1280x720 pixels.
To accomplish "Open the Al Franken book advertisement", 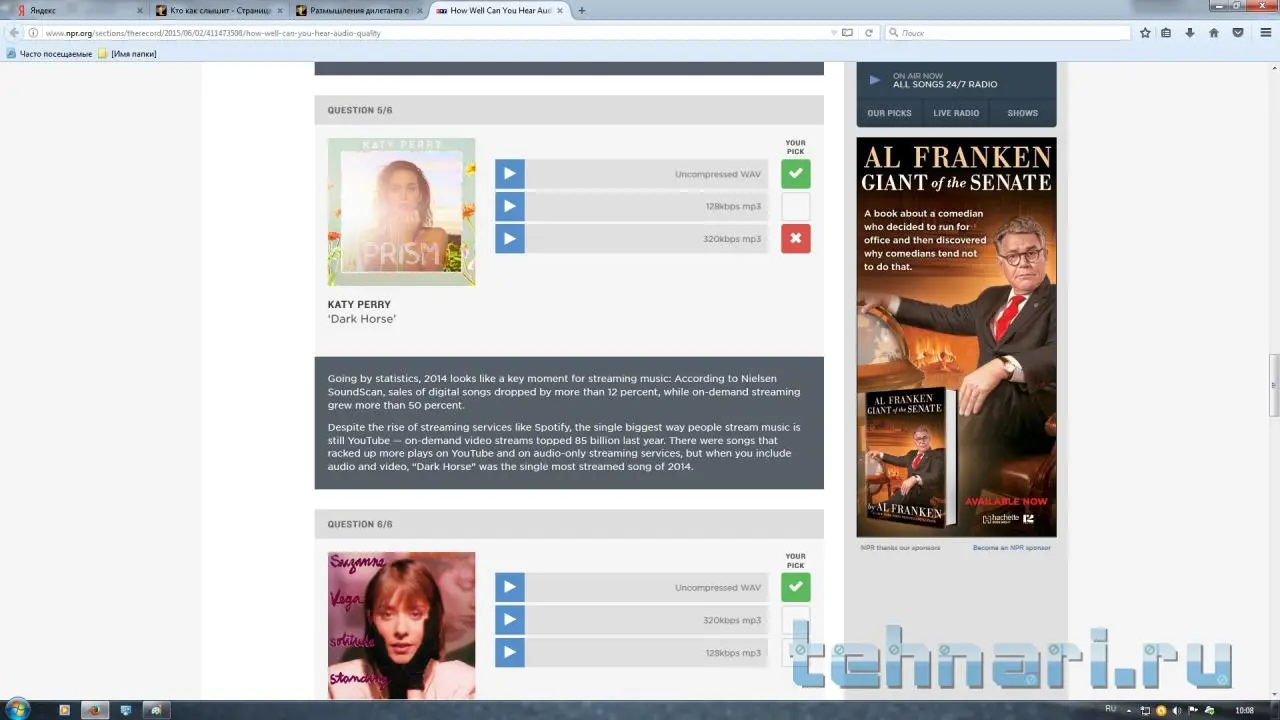I will pyautogui.click(x=956, y=337).
